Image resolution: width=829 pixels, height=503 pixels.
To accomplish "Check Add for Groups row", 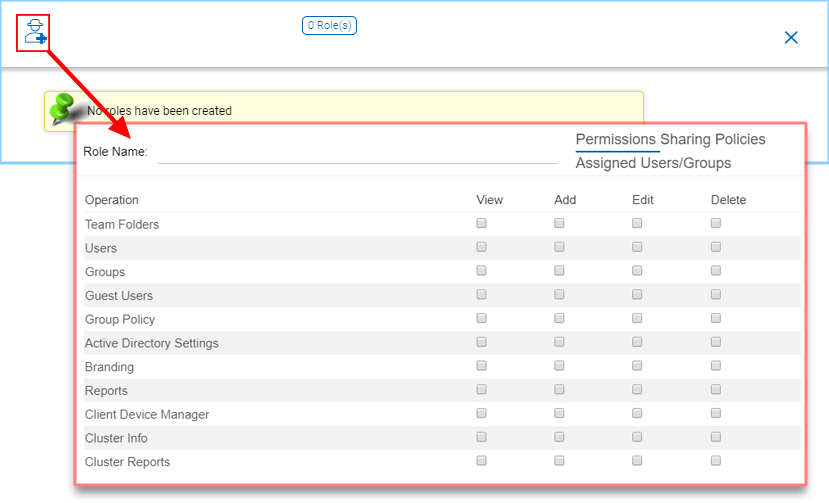I will [559, 271].
